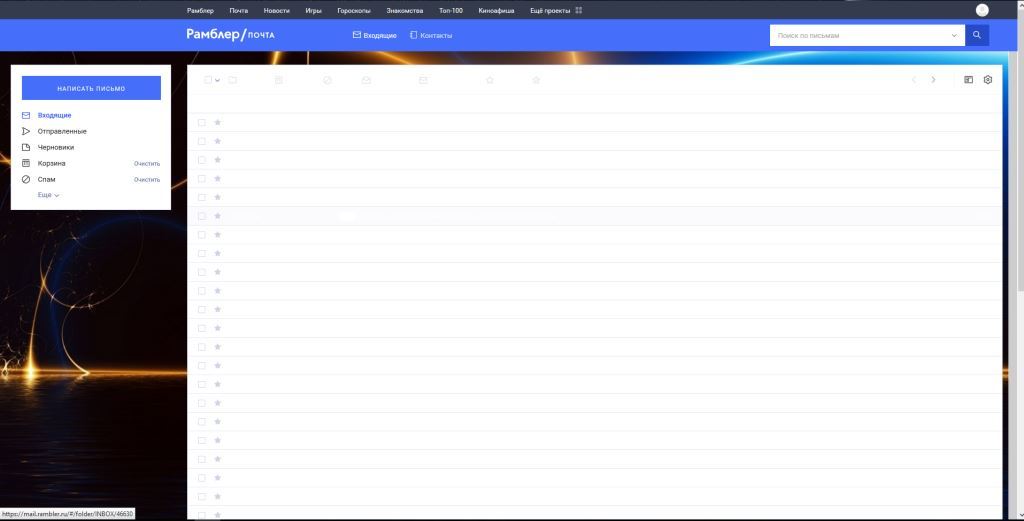Click the magnifier search button
The image size is (1024, 521).
click(977, 35)
